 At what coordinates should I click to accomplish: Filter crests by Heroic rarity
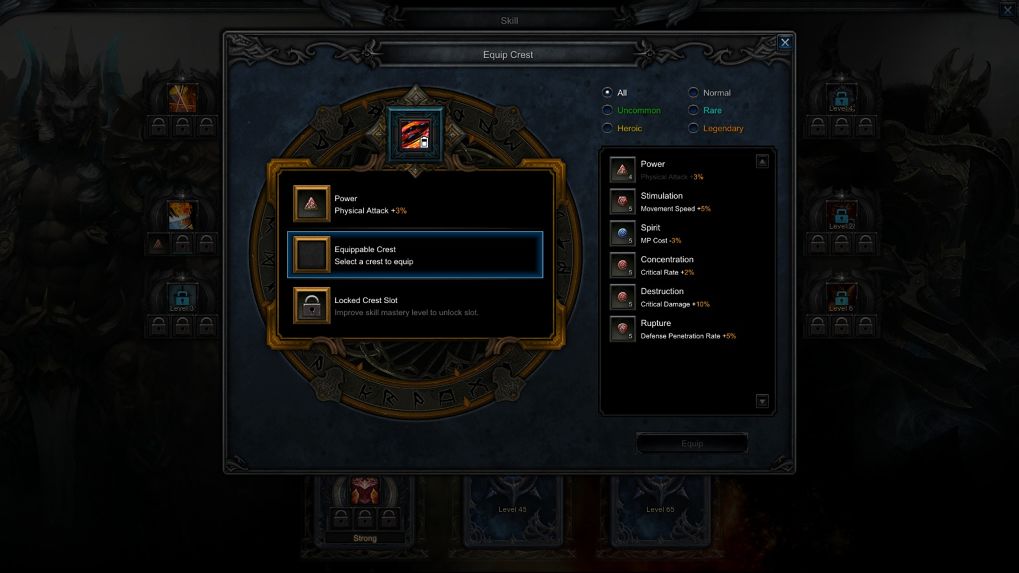pyautogui.click(x=607, y=128)
